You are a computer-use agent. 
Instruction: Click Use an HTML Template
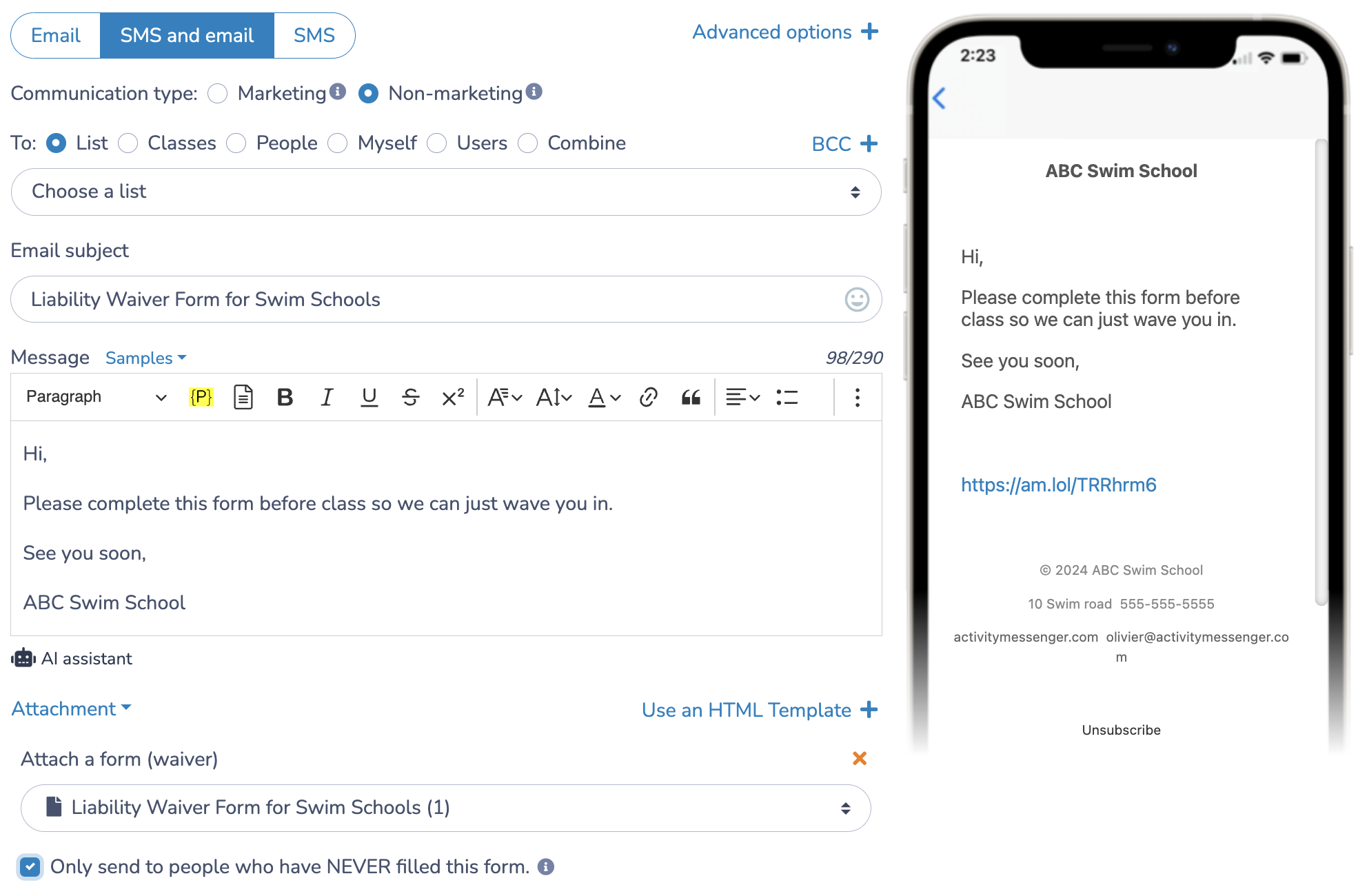point(747,710)
